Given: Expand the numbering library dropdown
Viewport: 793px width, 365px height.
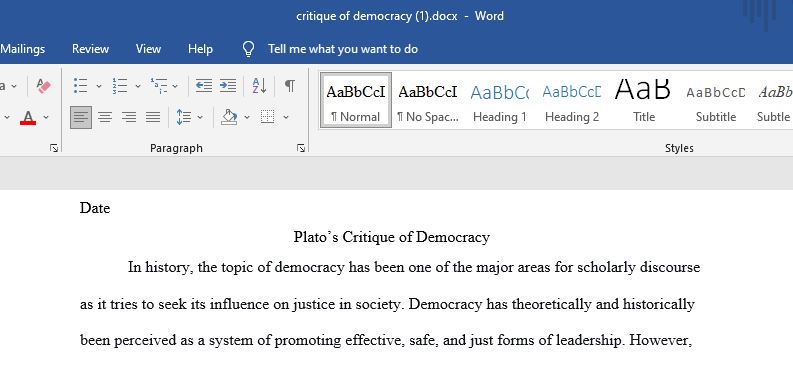Looking at the screenshot, I should (x=138, y=86).
